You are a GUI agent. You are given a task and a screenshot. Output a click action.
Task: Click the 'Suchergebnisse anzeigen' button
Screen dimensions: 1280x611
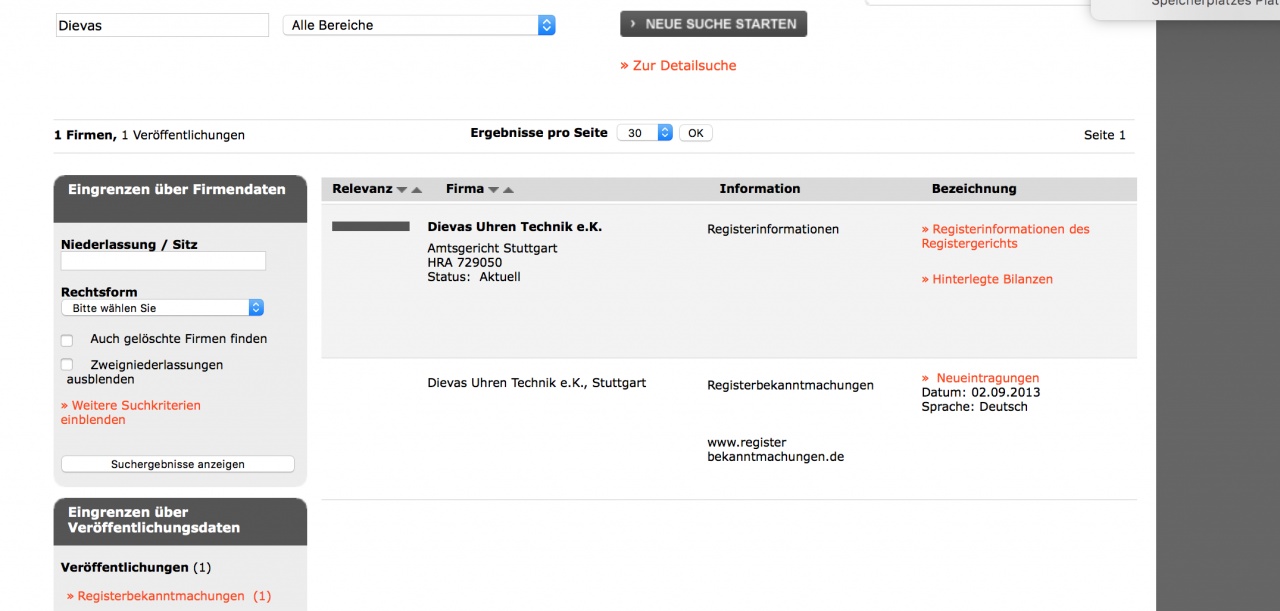(178, 464)
